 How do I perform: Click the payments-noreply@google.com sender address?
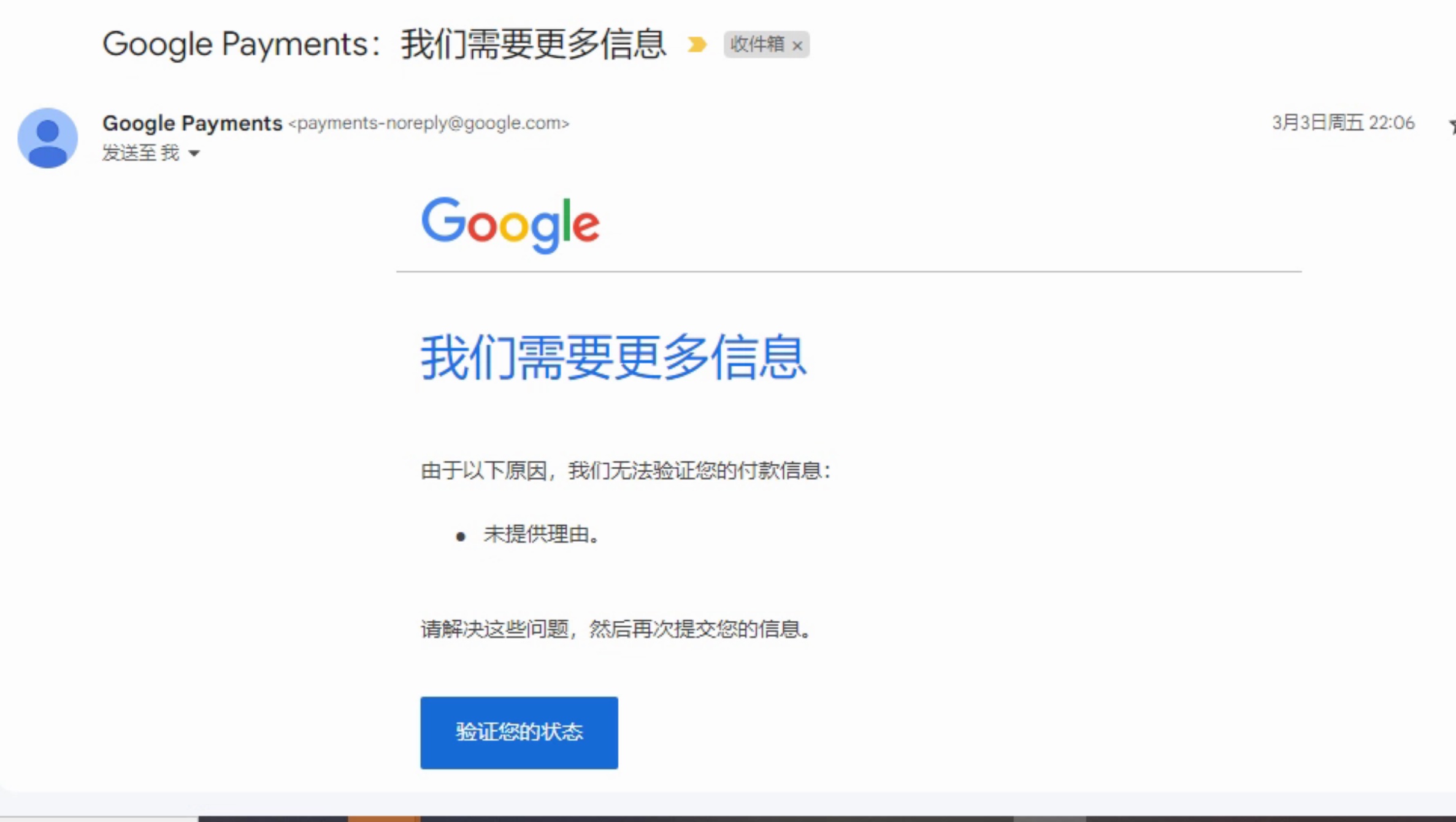(429, 123)
